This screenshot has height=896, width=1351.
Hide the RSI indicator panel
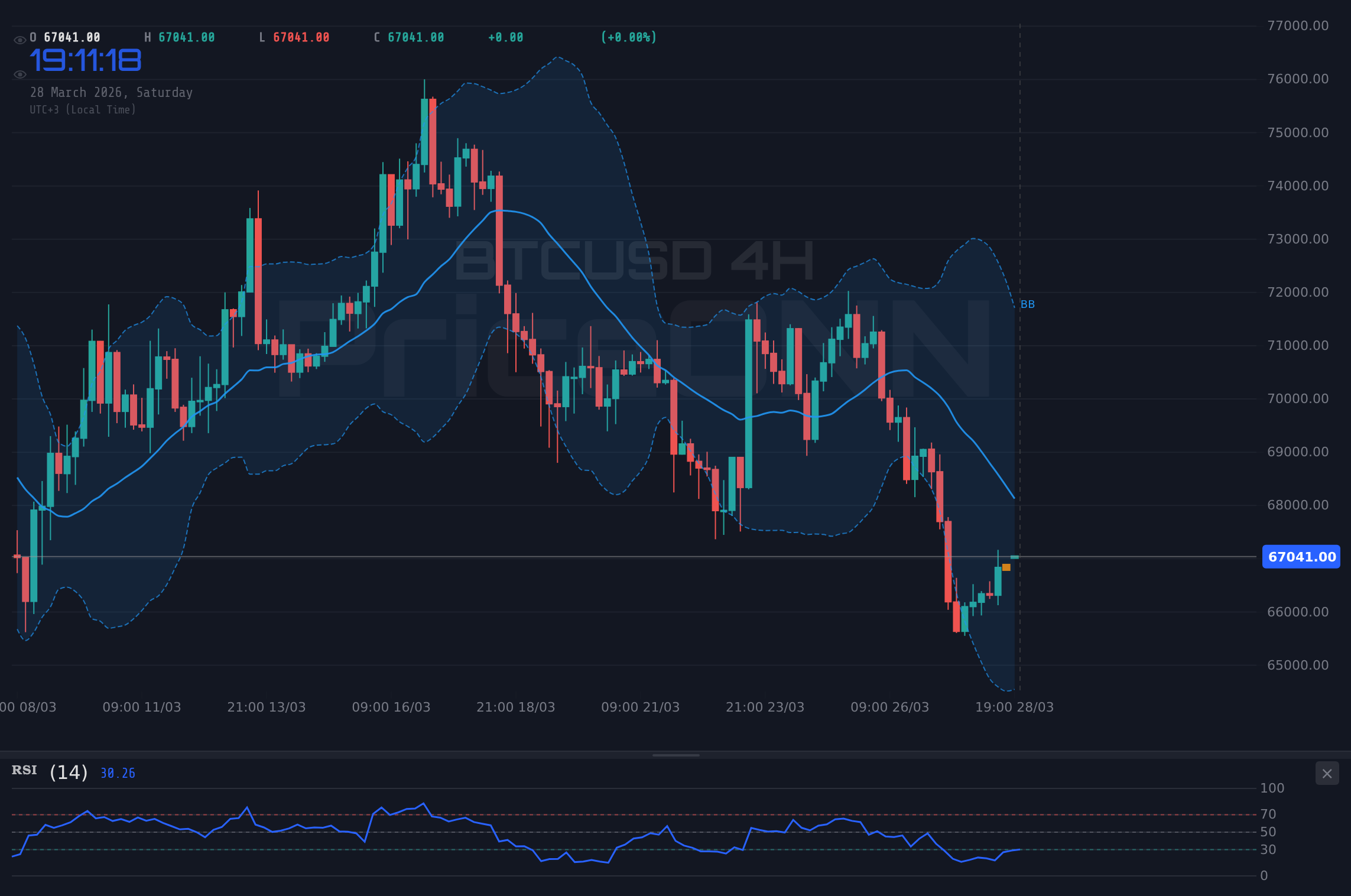pos(1326,773)
